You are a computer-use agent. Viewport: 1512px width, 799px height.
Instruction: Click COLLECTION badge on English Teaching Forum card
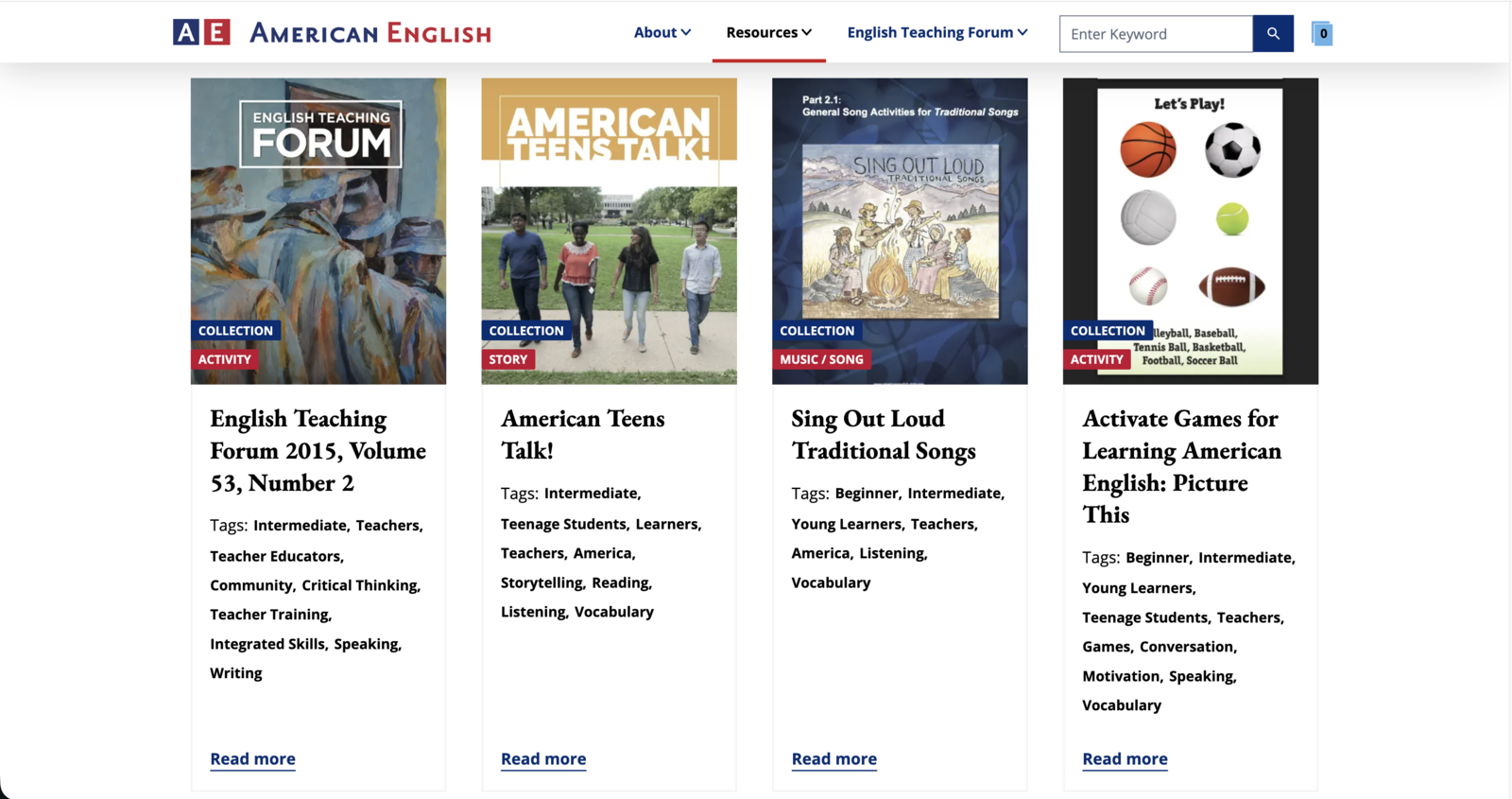coord(235,331)
